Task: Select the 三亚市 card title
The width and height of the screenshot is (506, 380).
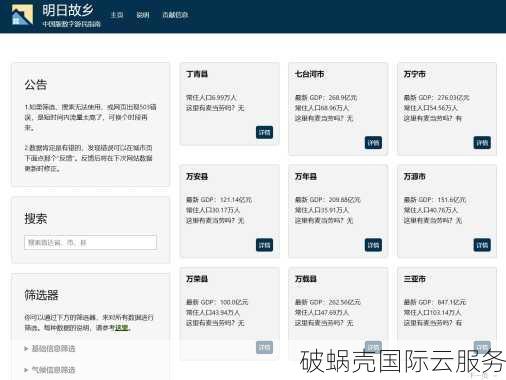Action: point(415,279)
